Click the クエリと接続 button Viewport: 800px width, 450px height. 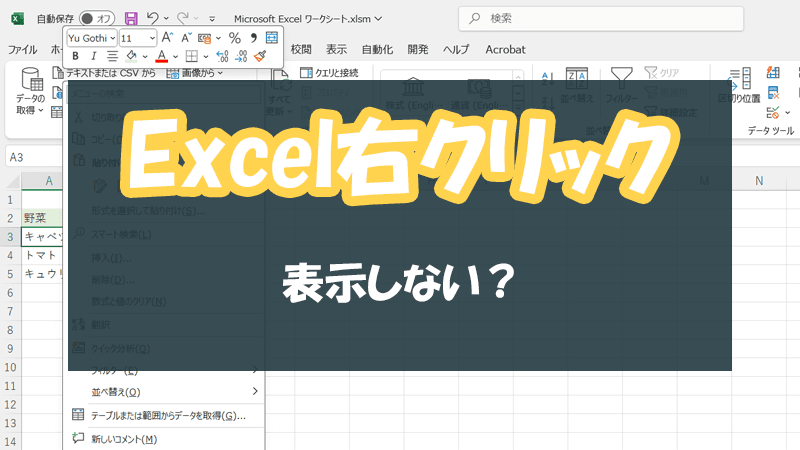[x=329, y=73]
